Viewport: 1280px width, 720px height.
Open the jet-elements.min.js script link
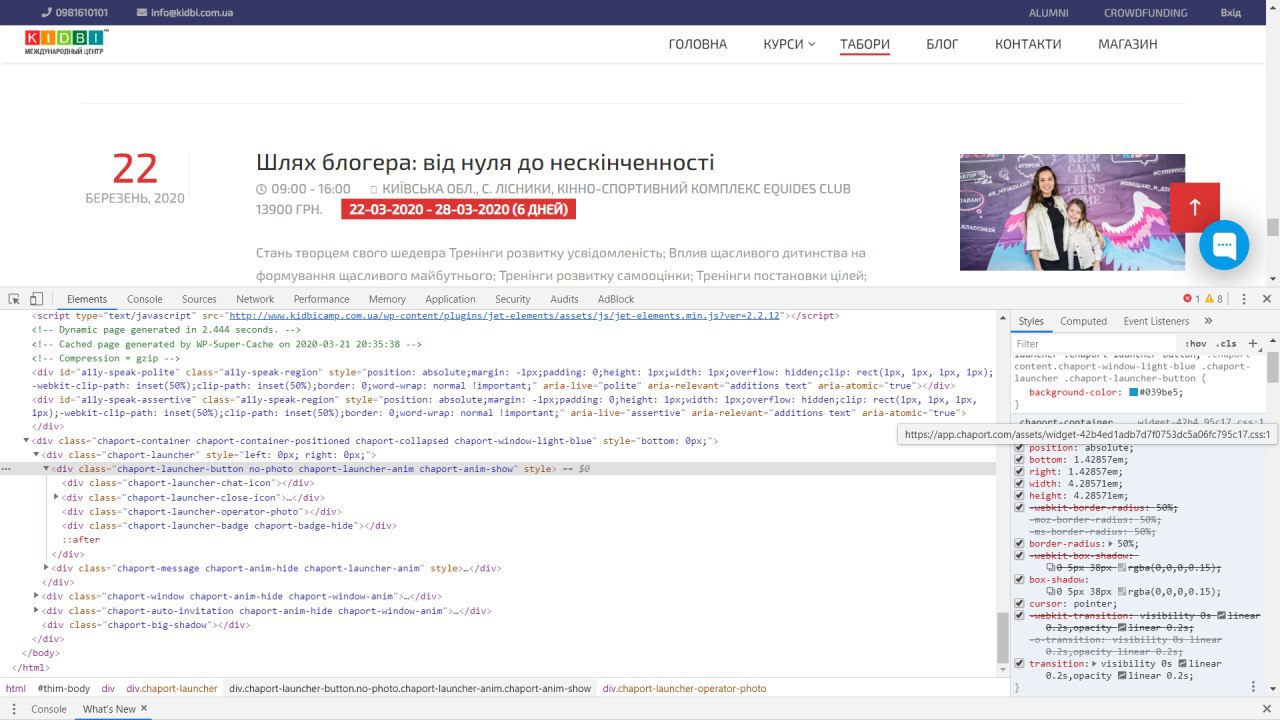[505, 315]
